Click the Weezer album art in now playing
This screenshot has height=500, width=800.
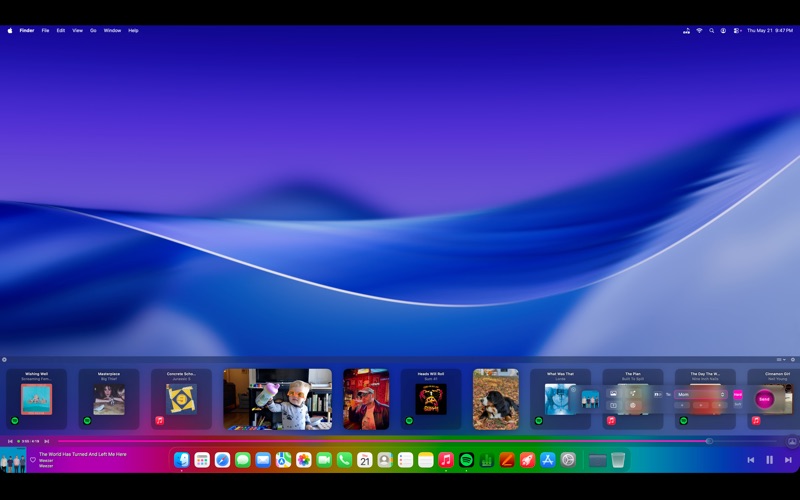[x=13, y=460]
